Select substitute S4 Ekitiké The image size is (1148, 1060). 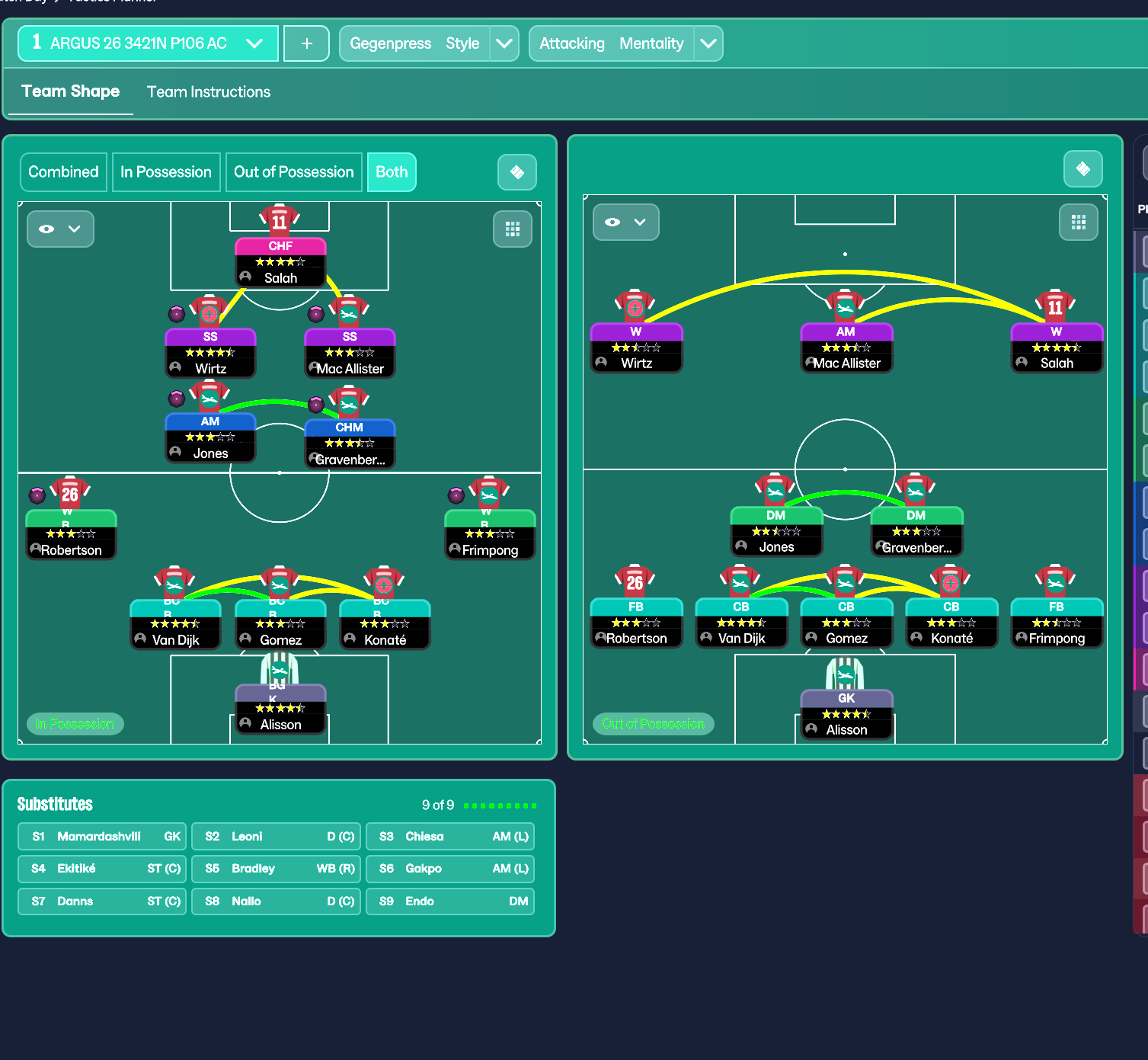tap(102, 869)
